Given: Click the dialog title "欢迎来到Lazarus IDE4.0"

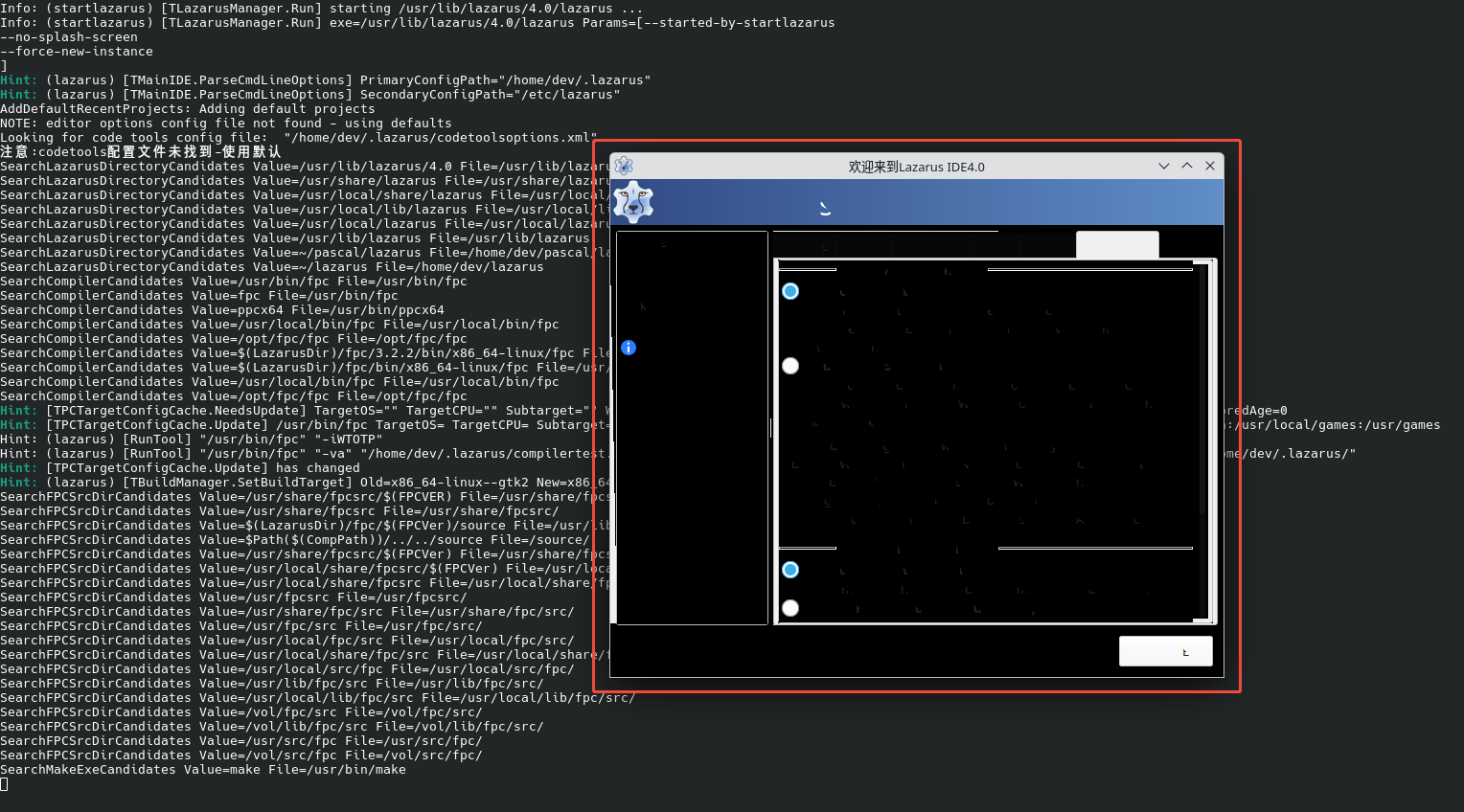Looking at the screenshot, I should (x=916, y=167).
